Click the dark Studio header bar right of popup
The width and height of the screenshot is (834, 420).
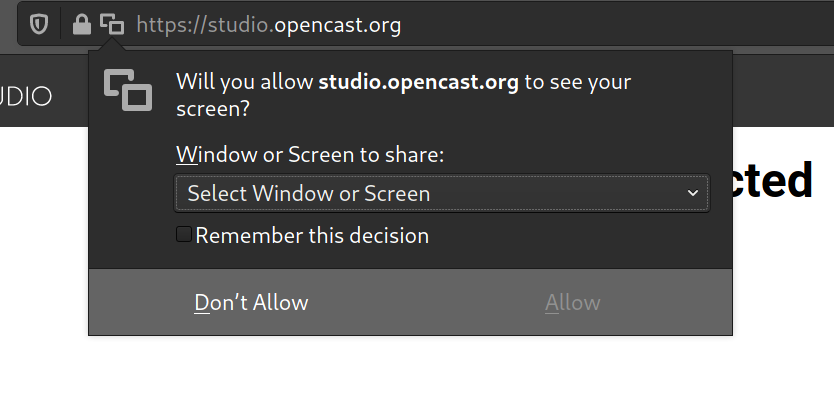coord(783,90)
